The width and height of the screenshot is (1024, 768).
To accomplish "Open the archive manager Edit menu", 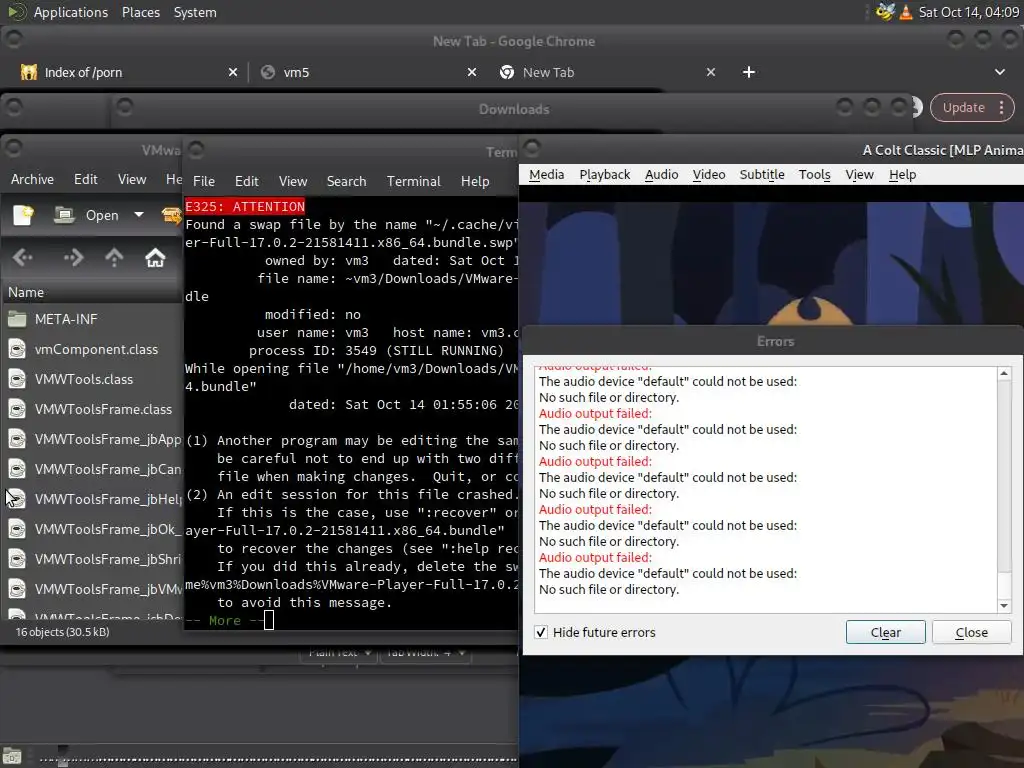I will pyautogui.click(x=86, y=179).
